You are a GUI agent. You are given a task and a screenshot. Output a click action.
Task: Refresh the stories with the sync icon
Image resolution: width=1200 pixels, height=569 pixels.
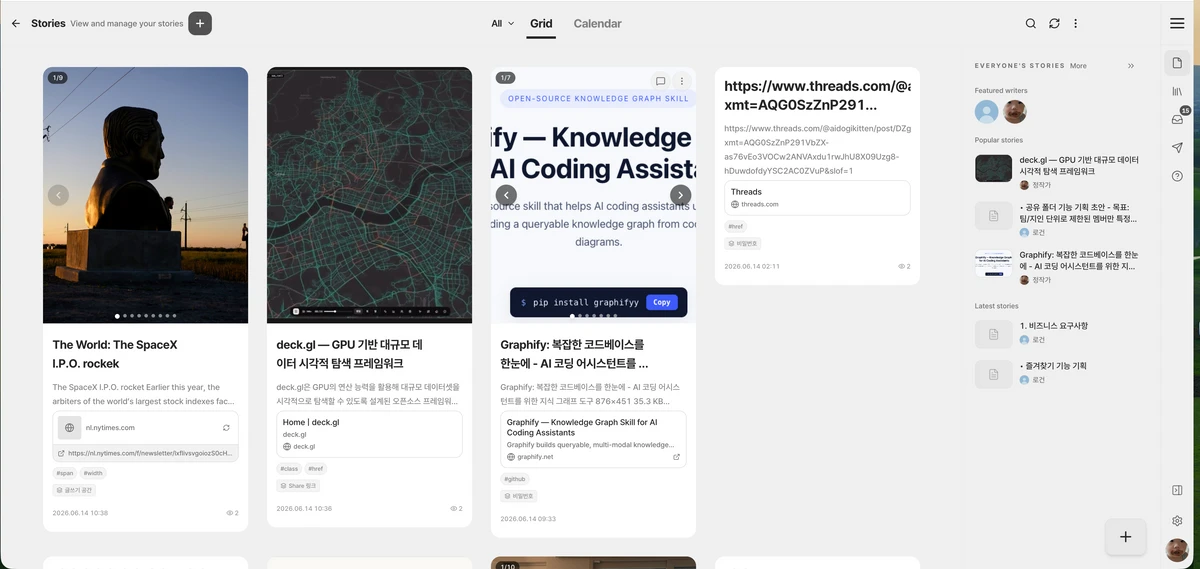[1054, 23]
